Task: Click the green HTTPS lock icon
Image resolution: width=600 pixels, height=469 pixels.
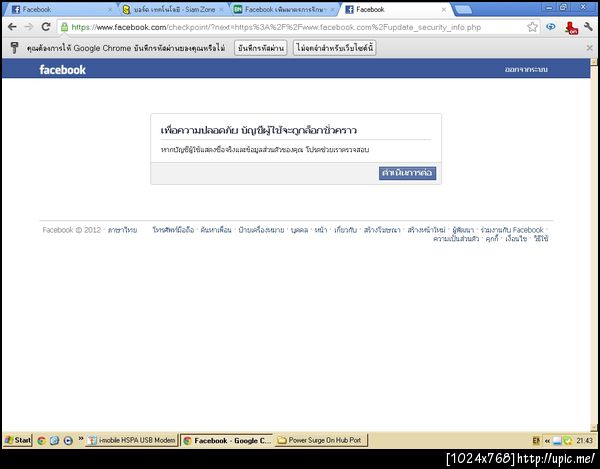Action: coord(64,27)
